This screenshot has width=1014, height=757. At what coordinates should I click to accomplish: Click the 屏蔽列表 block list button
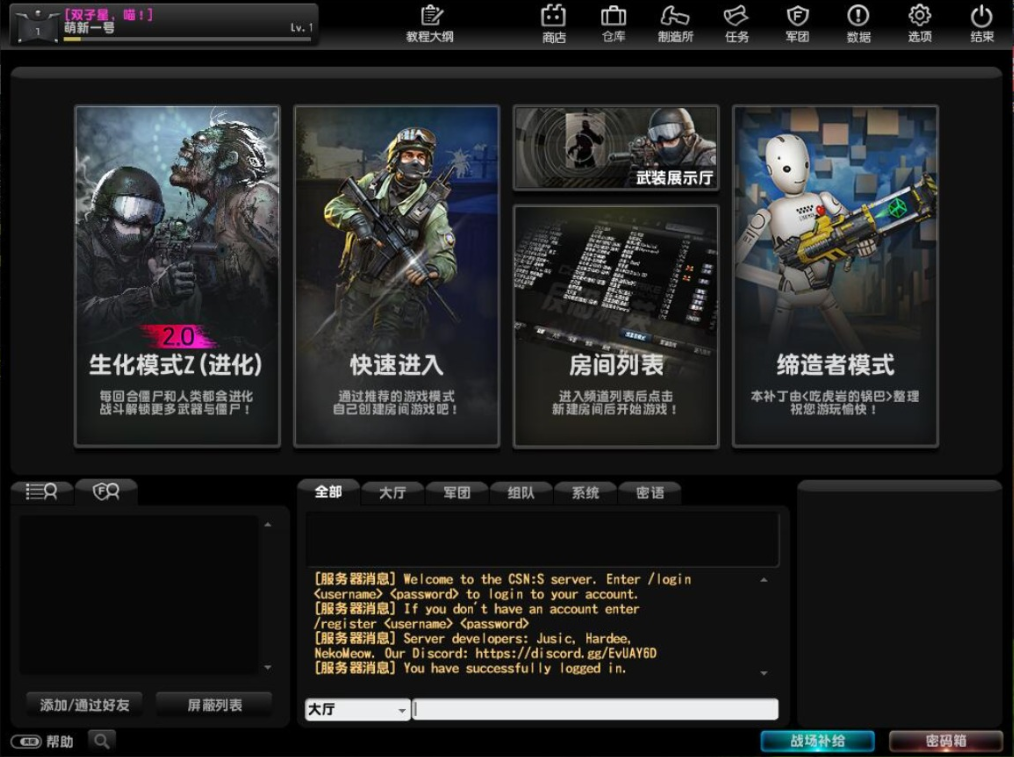214,705
